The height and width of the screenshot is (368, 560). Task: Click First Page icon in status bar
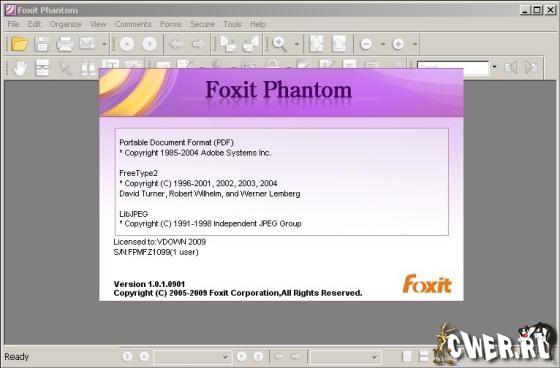point(128,356)
